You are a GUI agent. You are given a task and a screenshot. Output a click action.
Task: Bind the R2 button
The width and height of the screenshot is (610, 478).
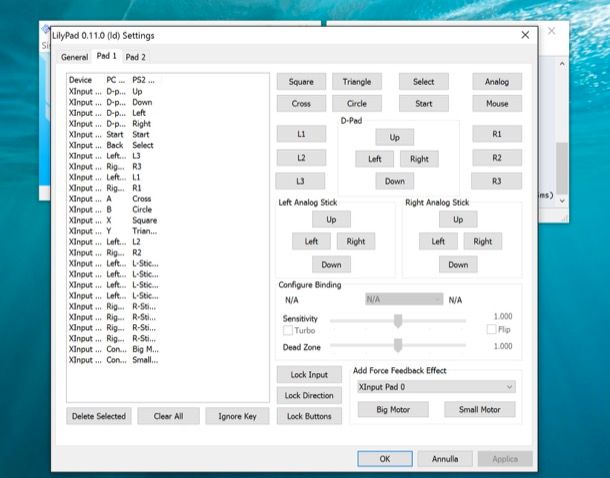click(497, 158)
